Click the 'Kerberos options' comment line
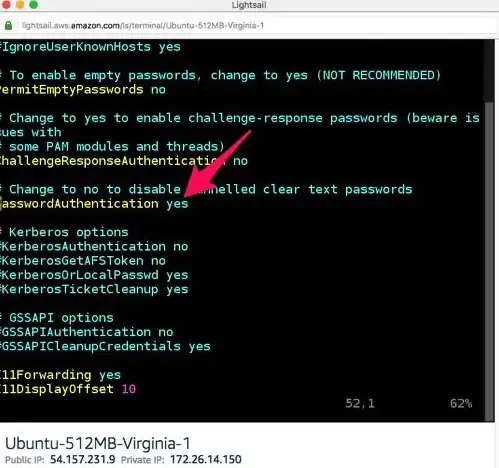499x468 pixels. pyautogui.click(x=64, y=232)
